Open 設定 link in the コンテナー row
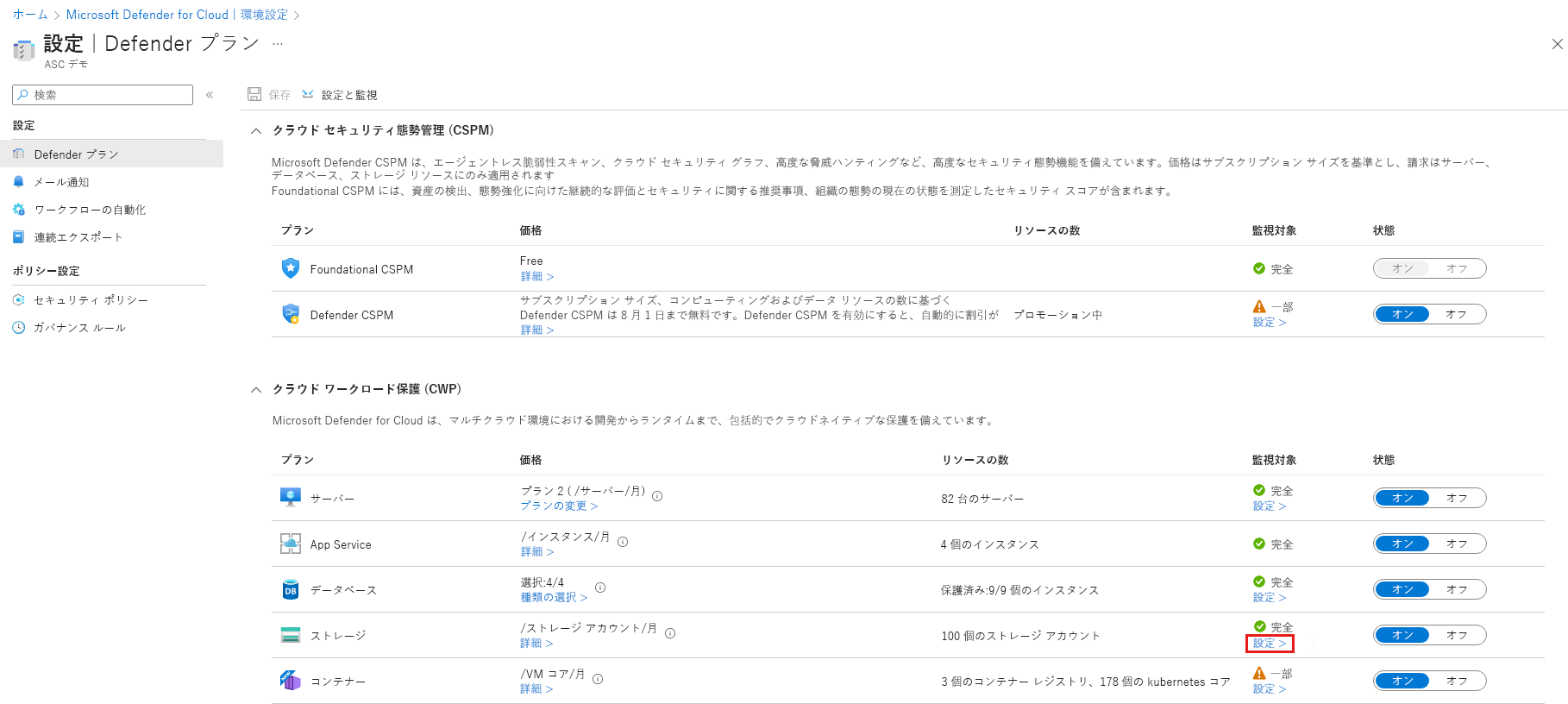This screenshot has height=704, width=1568. click(x=1269, y=688)
